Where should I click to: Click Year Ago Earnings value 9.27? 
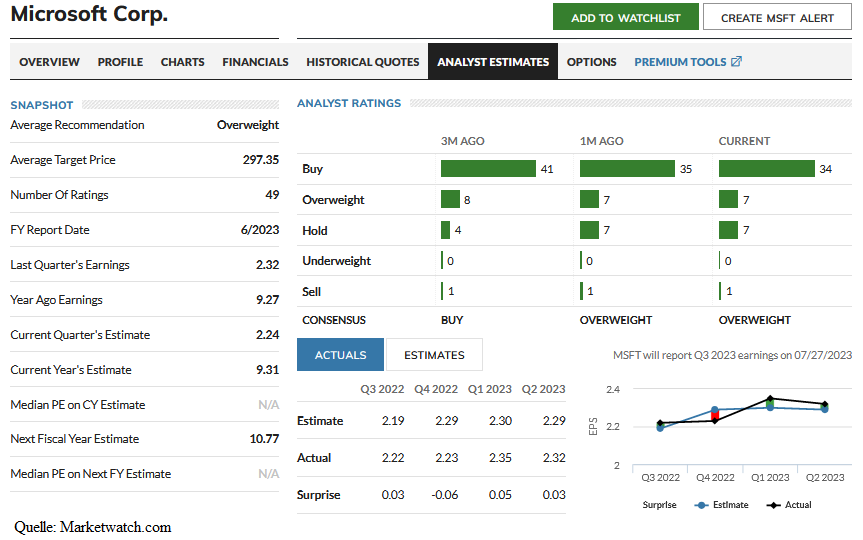[267, 299]
